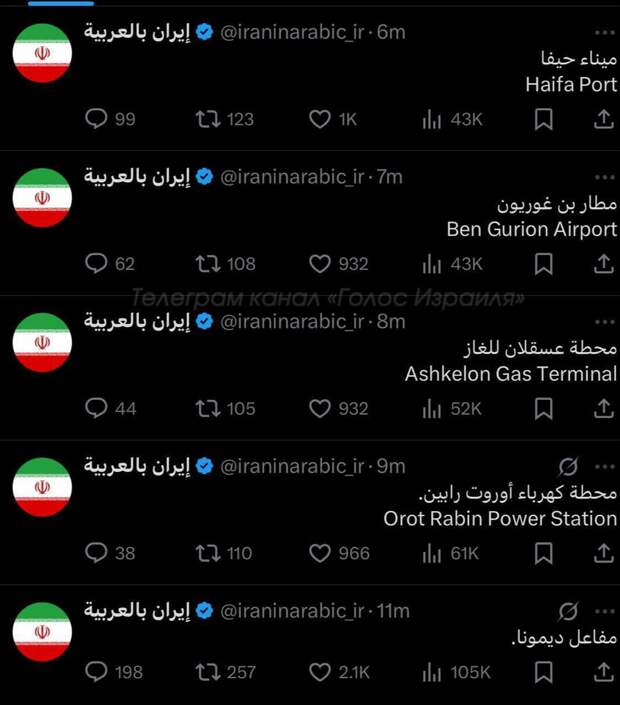Select the active tab indicator at top
The image size is (620, 705).
pos(61,3)
